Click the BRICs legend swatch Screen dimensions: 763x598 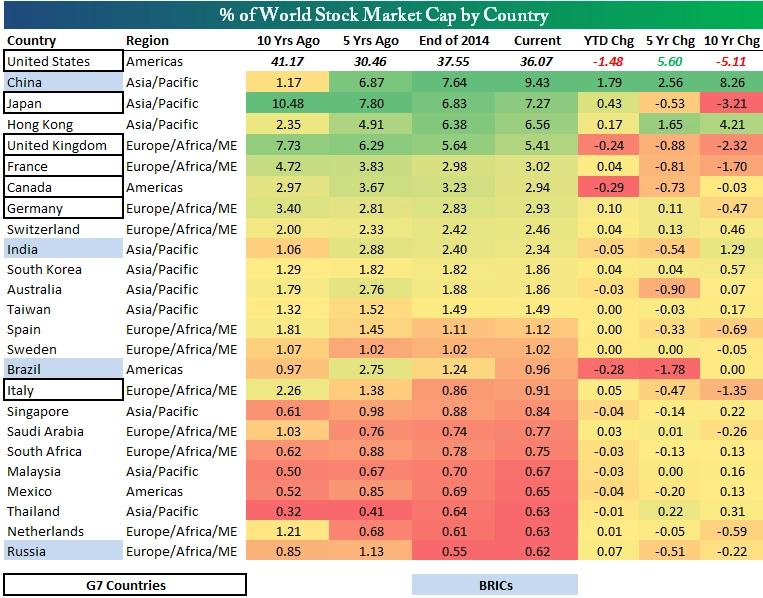point(495,585)
